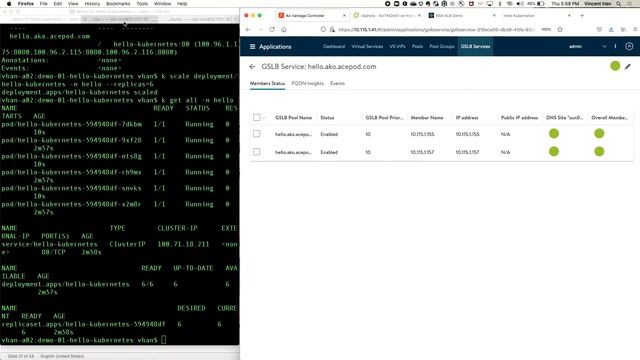The image size is (640, 360).
Task: Open a new browser tab
Action: (582, 16)
